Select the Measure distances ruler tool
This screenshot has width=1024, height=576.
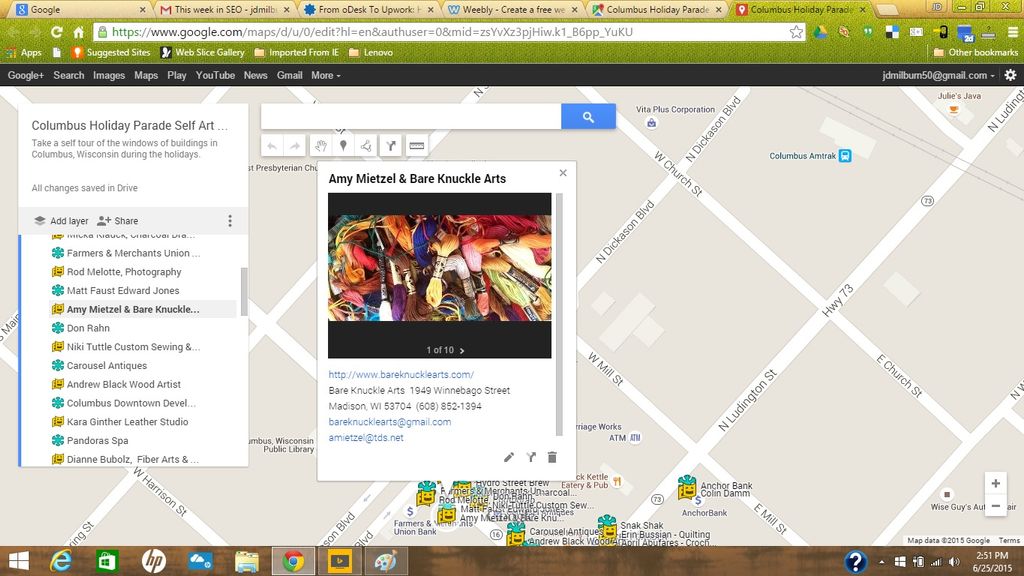click(417, 146)
